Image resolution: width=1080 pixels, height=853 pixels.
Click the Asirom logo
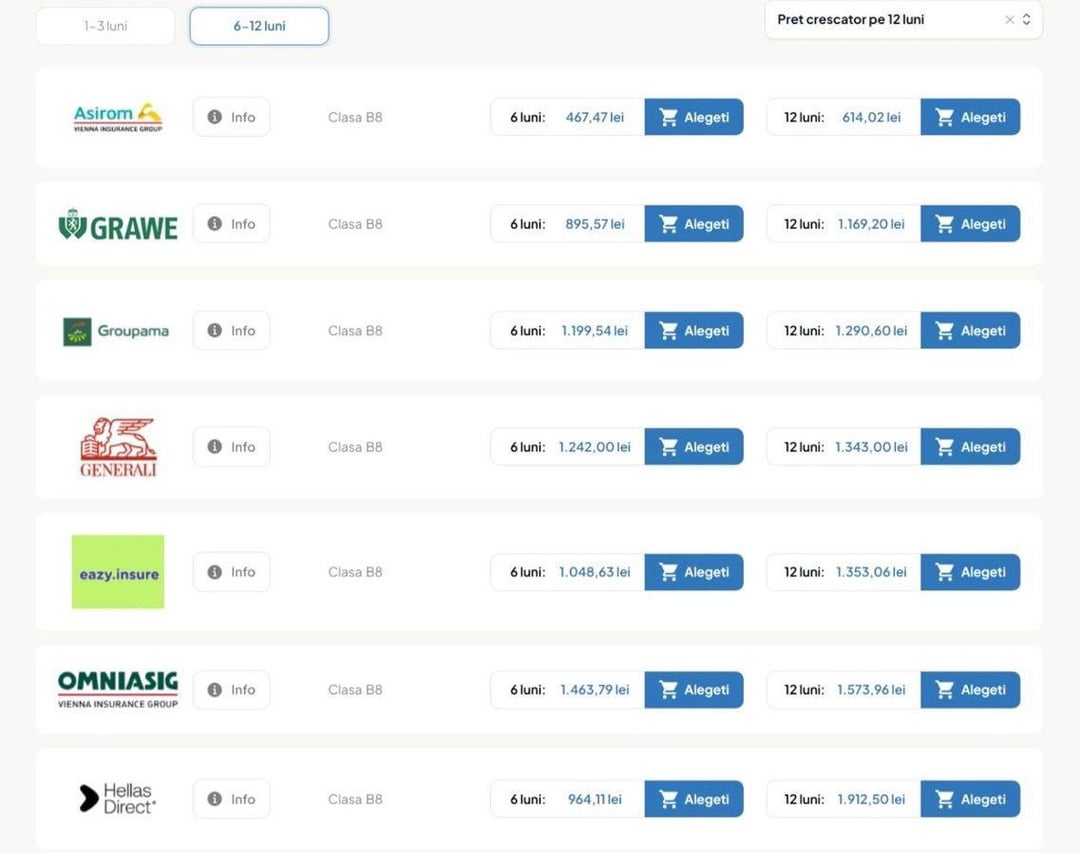click(x=118, y=117)
